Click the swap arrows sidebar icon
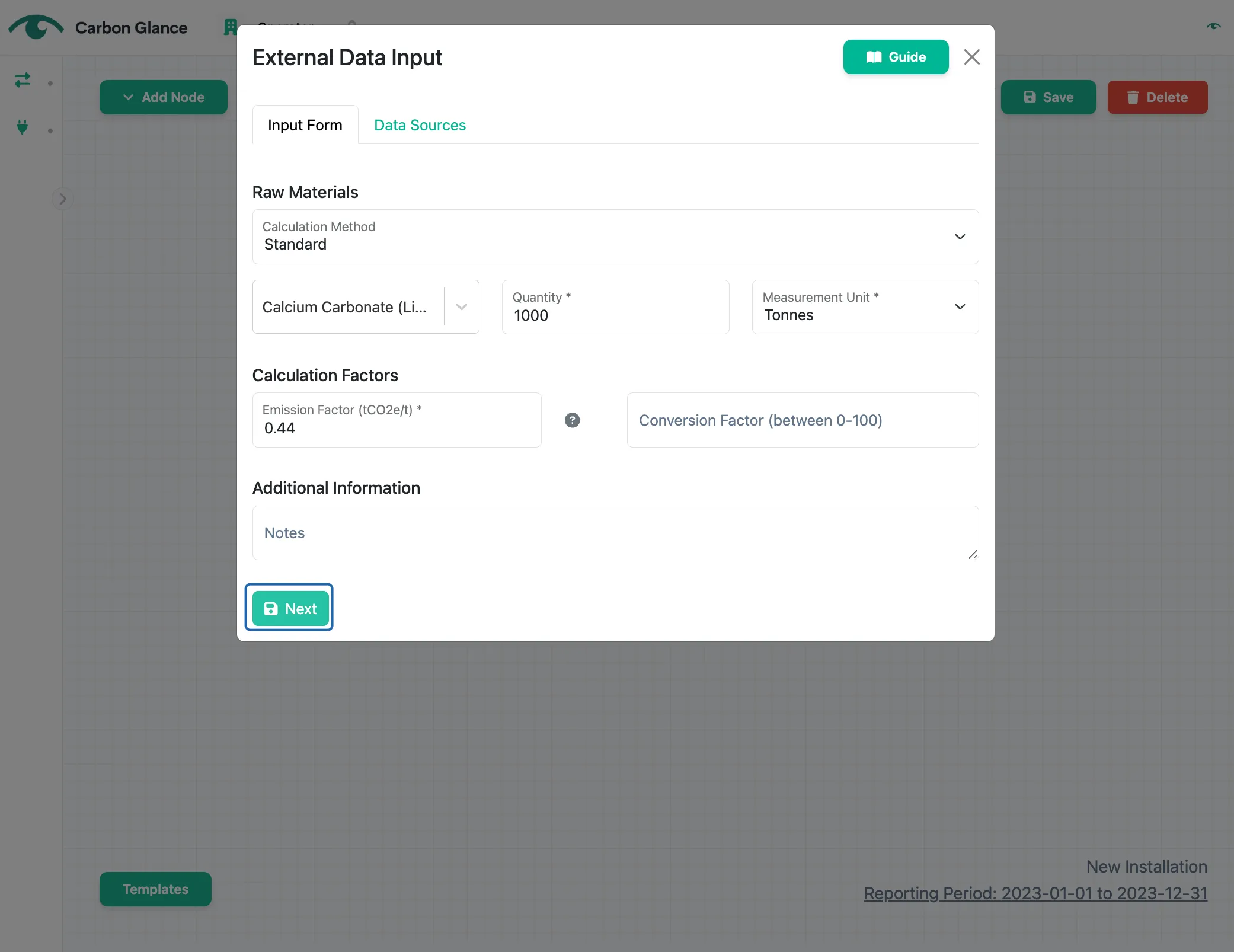The image size is (1234, 952). tap(23, 80)
